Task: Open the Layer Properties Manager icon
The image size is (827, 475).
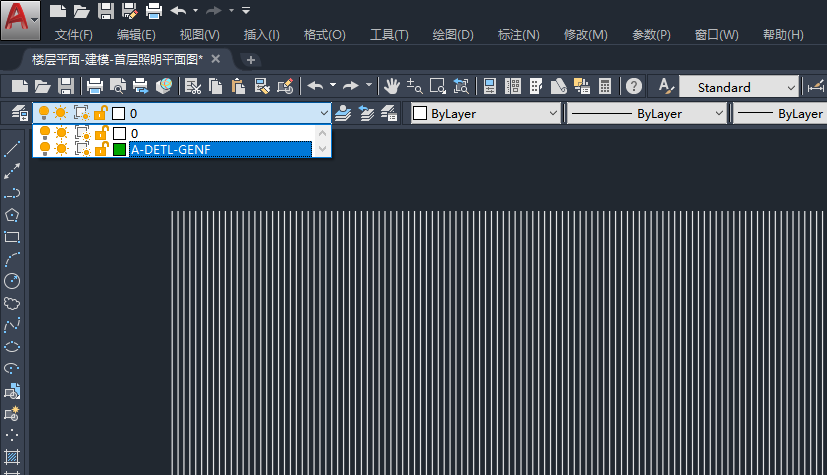Action: click(x=20, y=113)
